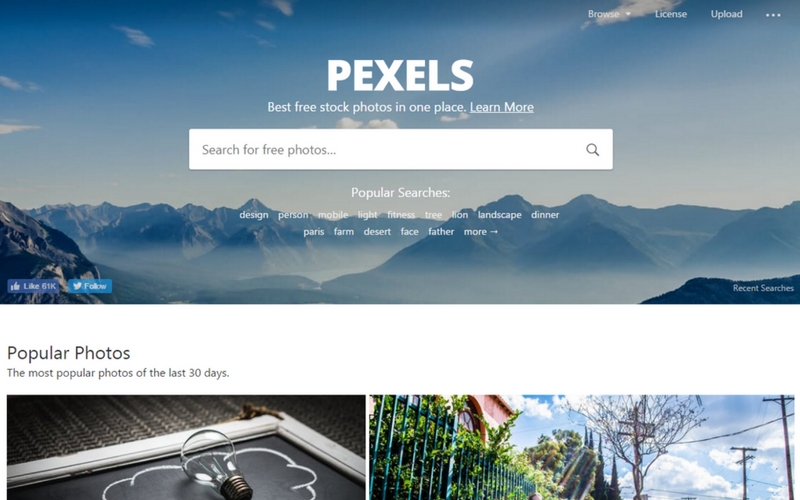Focus the Search for free photos field
800x500 pixels.
(401, 149)
